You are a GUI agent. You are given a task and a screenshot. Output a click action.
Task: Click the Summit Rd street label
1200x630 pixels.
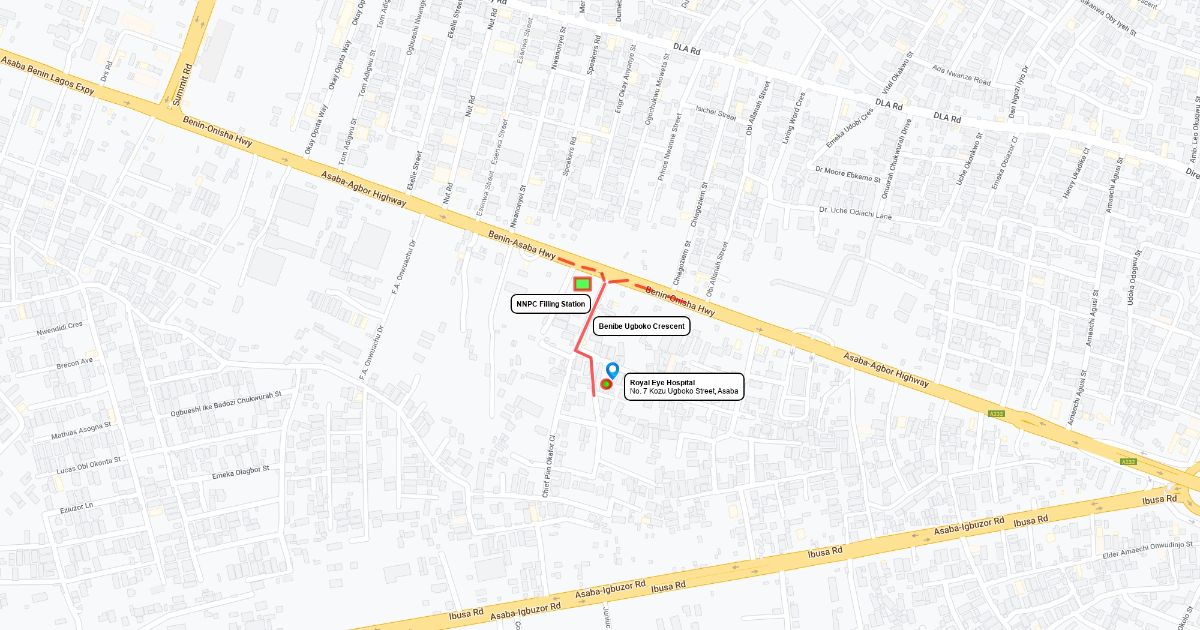pyautogui.click(x=182, y=85)
